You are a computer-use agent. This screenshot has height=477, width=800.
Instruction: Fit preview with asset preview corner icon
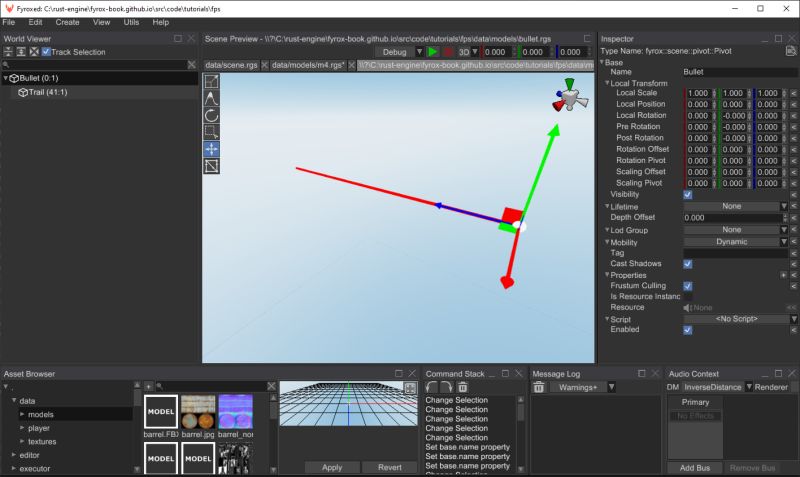pyautogui.click(x=410, y=388)
